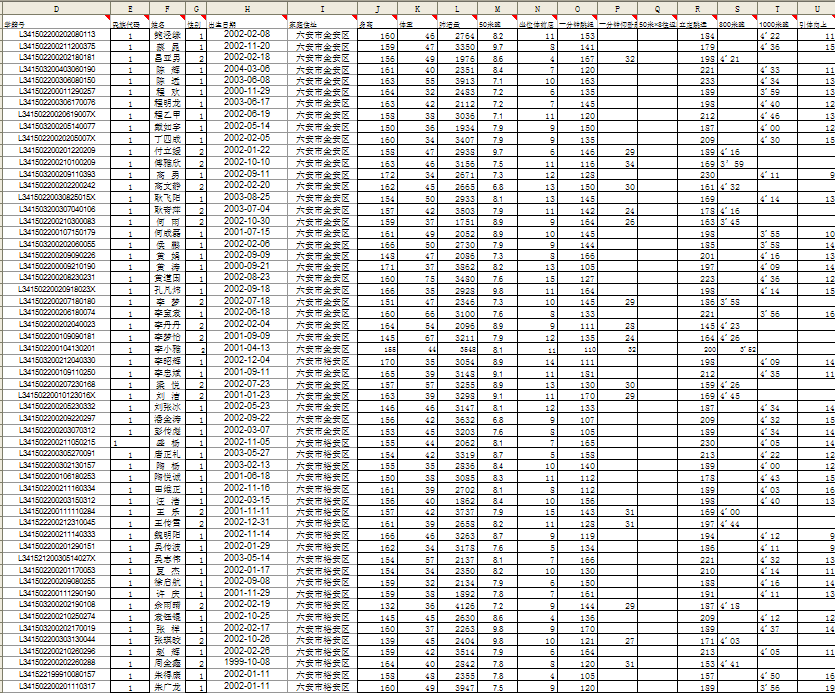Click the birth date cell 2002-12-04
Screen dimensions: 835x693
pyautogui.click(x=248, y=360)
